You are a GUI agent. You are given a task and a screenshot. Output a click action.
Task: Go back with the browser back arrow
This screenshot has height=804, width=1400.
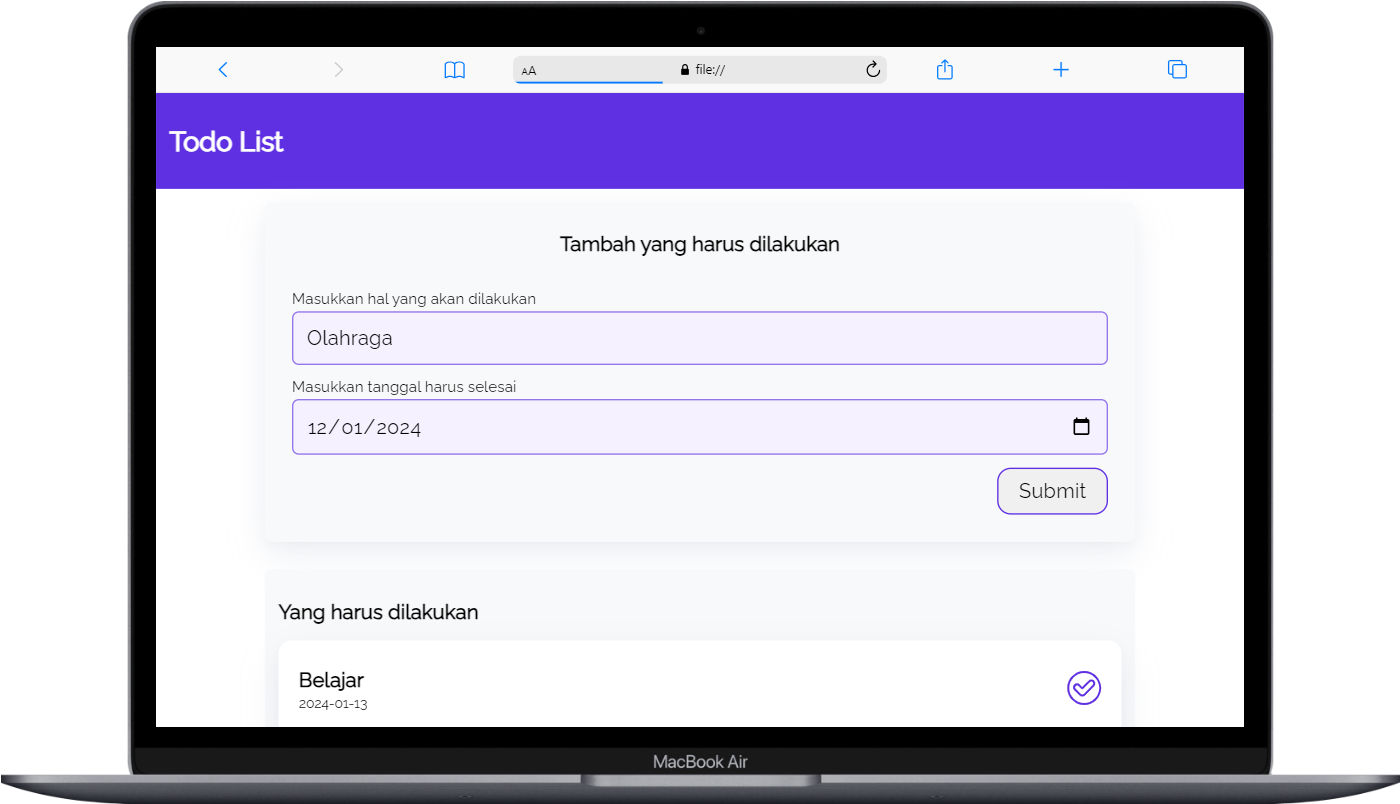223,69
